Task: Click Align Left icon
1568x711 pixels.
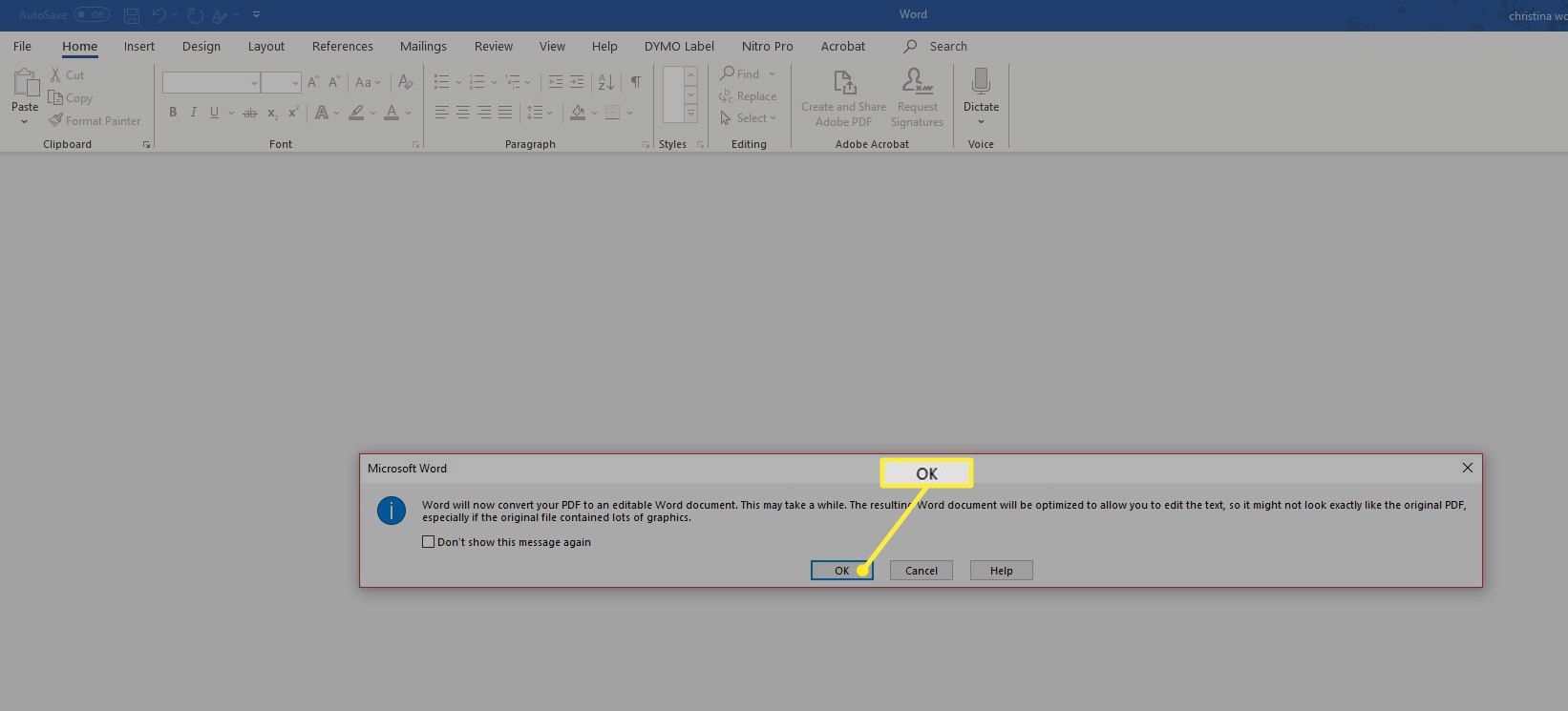Action: (x=441, y=113)
